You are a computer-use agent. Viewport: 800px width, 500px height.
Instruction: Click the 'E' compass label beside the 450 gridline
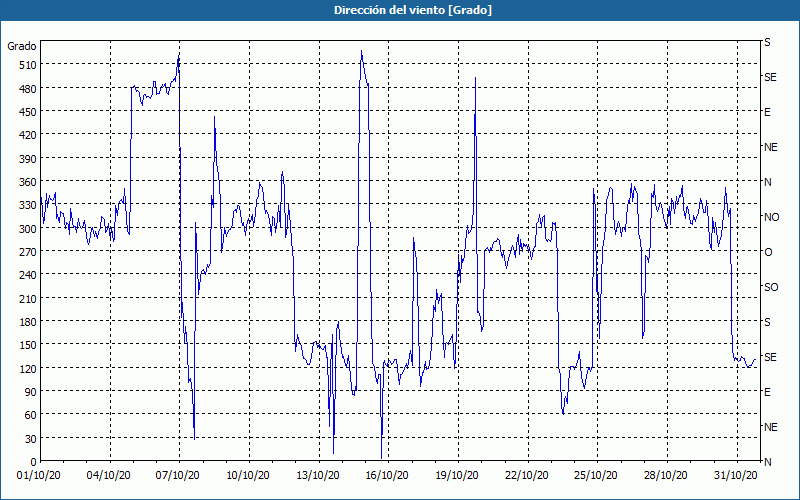coord(767,112)
